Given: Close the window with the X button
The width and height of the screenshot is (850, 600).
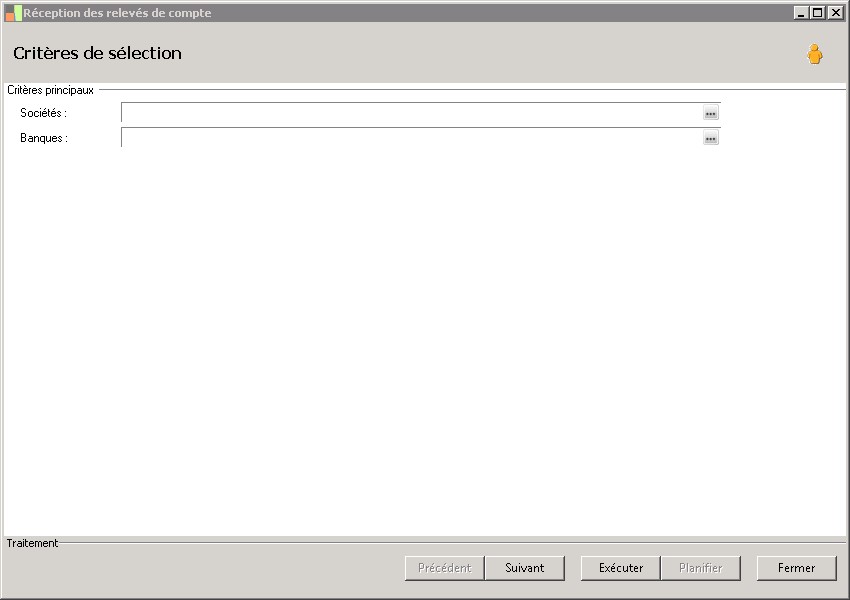Looking at the screenshot, I should (x=835, y=13).
